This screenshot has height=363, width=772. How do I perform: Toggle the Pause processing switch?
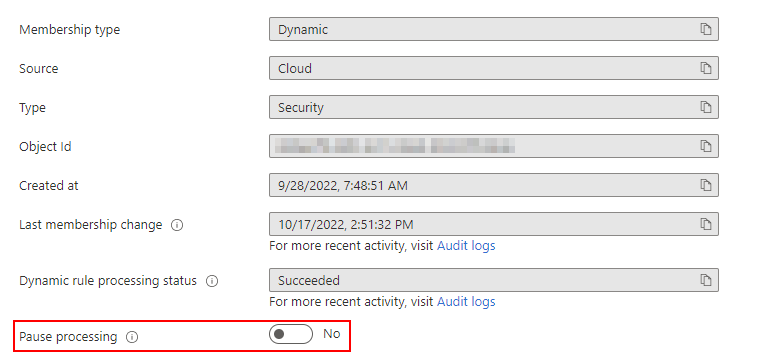[290, 334]
